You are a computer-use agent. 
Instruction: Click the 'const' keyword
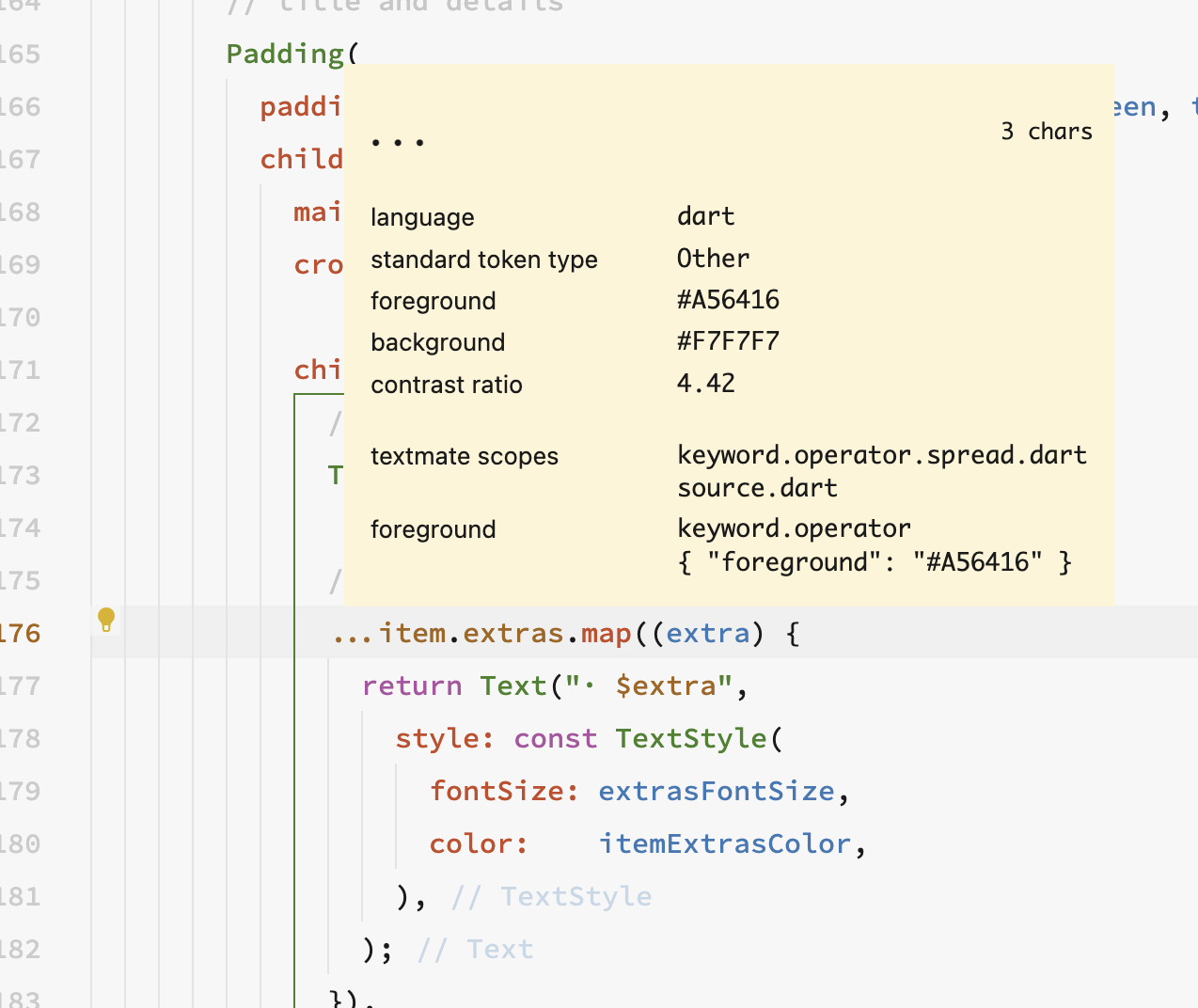tap(556, 739)
